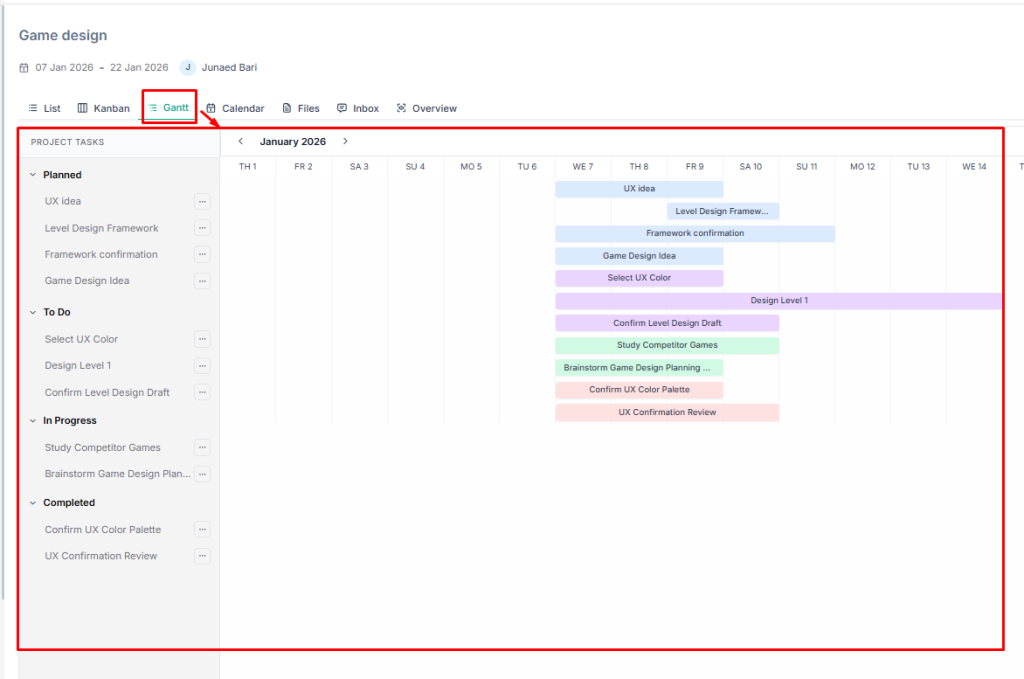Click the green Study Competitor Games bar

pos(666,346)
